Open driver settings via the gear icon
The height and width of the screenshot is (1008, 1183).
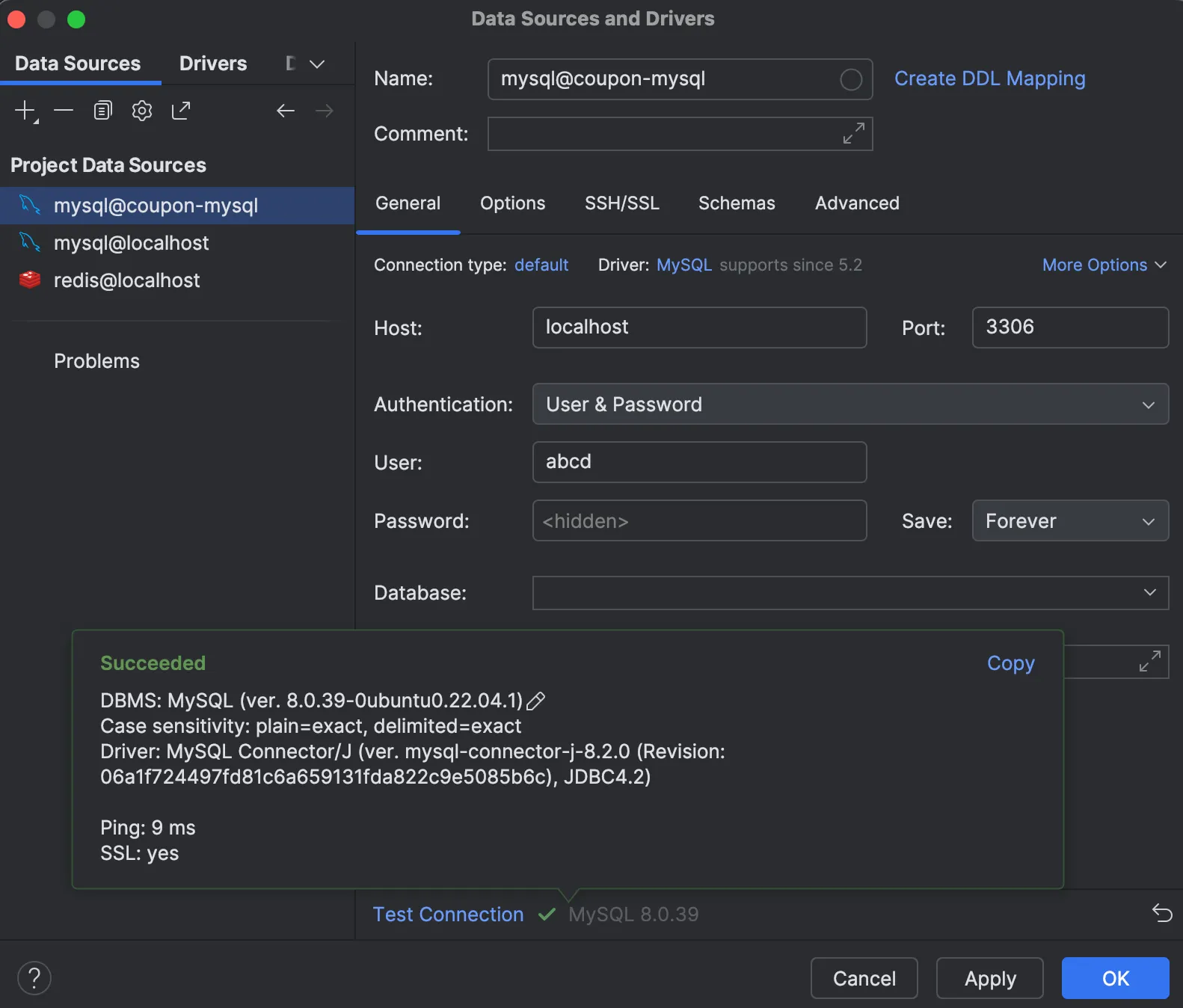pos(141,111)
